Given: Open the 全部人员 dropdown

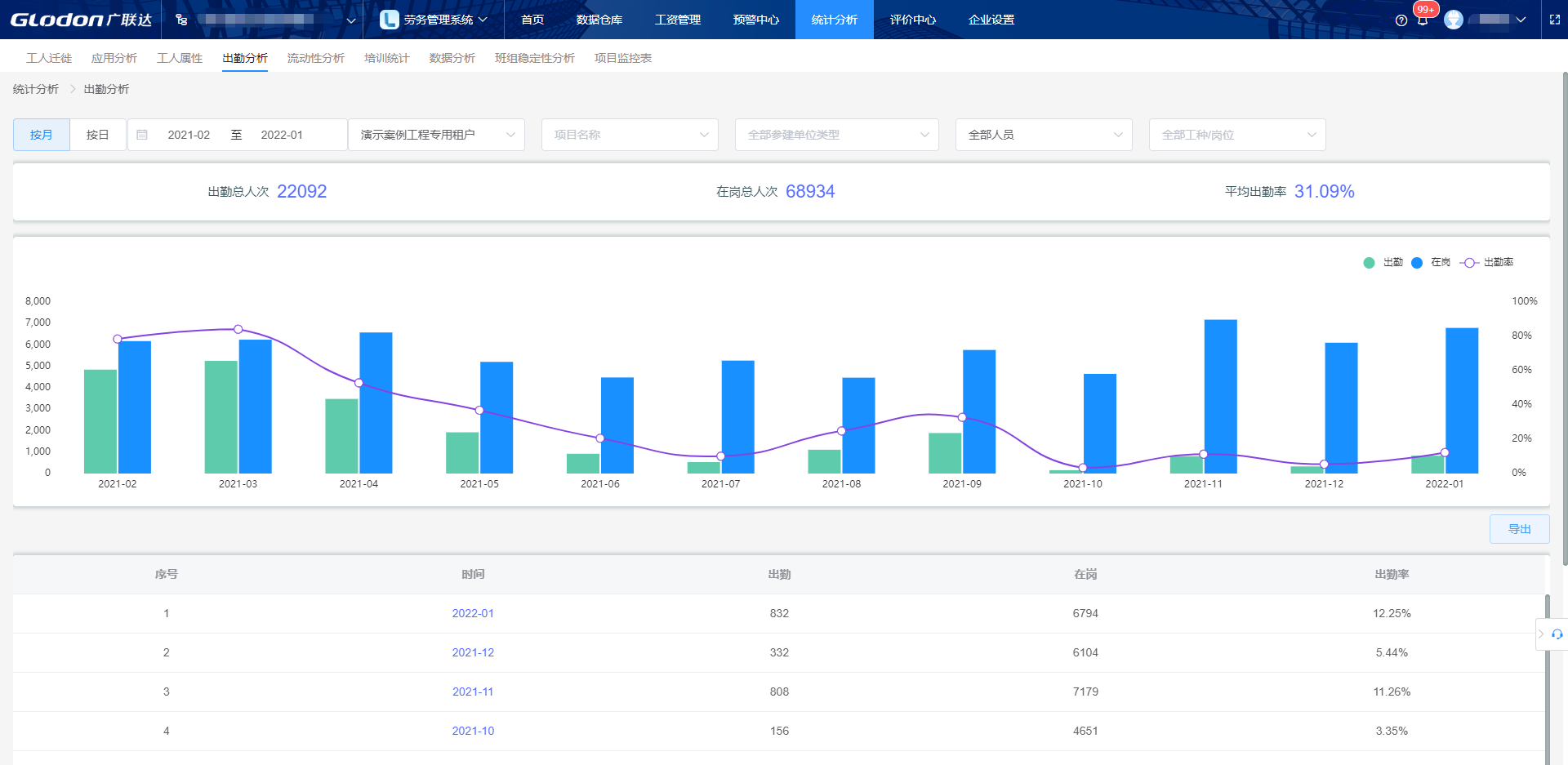Looking at the screenshot, I should tap(1043, 135).
